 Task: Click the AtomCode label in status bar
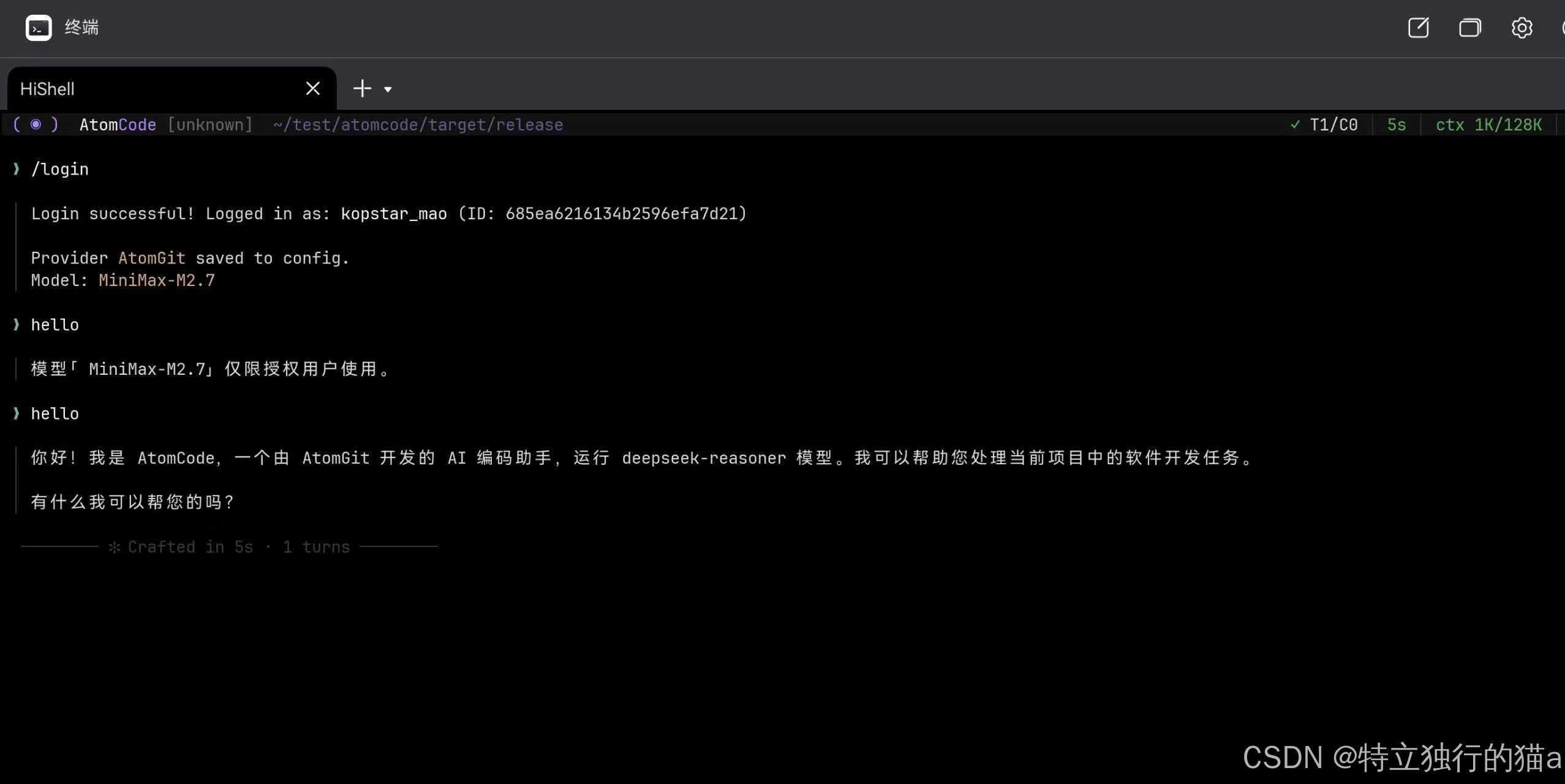click(118, 125)
